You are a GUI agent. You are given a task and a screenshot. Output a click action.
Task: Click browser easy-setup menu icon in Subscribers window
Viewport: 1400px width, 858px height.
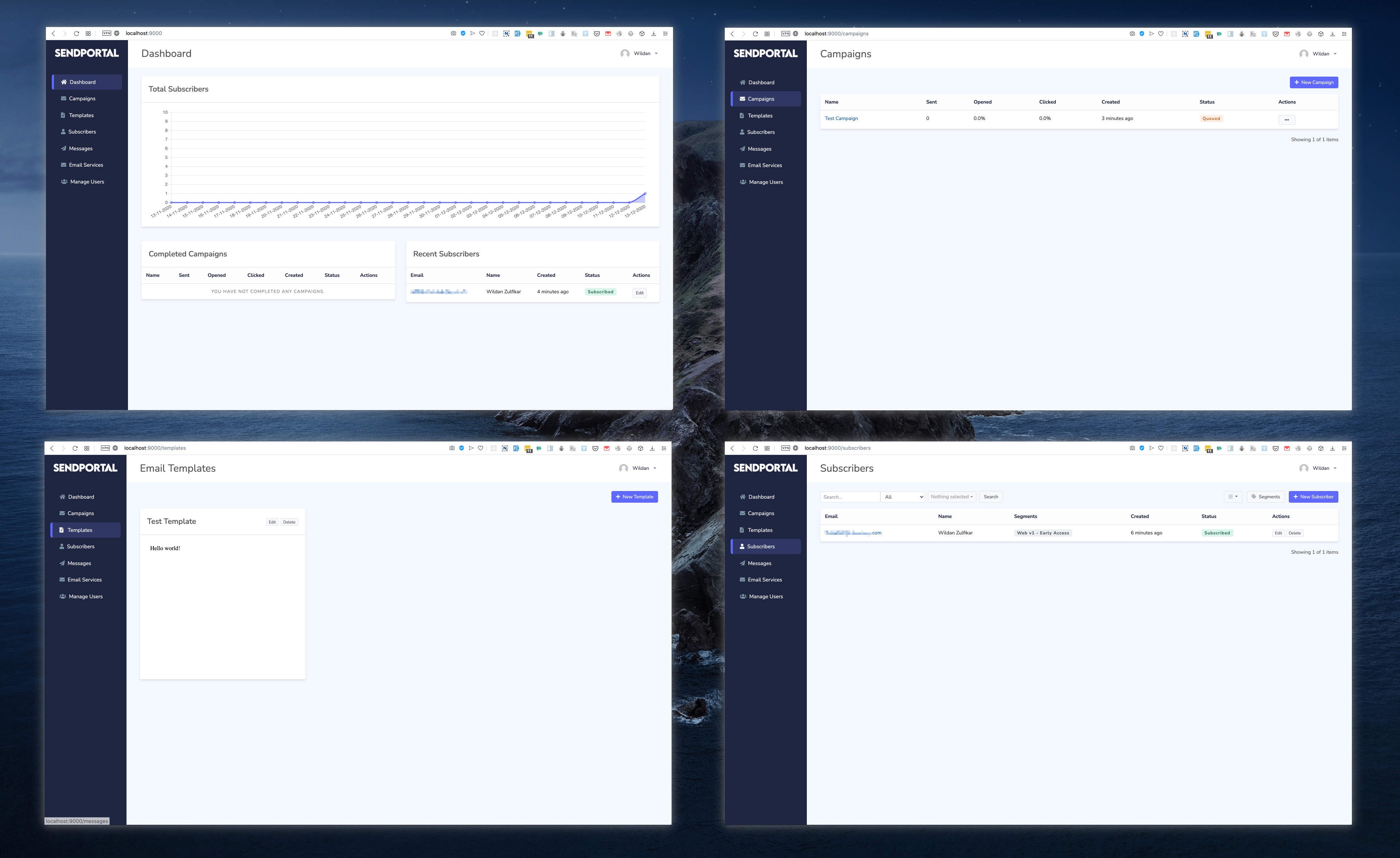coord(1344,448)
